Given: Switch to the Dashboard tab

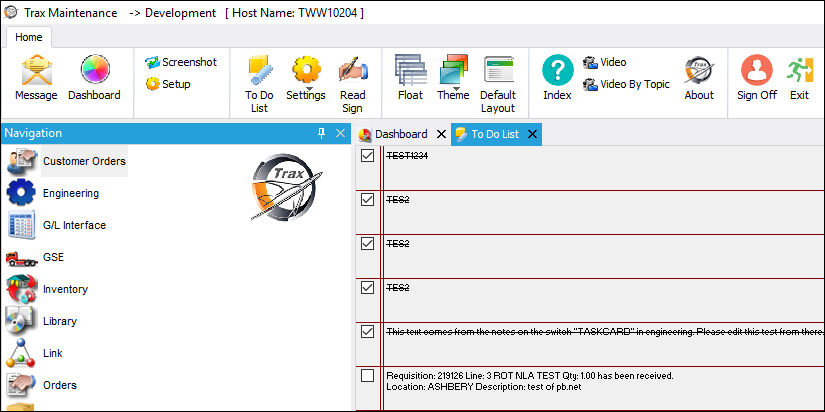Looking at the screenshot, I should point(401,134).
